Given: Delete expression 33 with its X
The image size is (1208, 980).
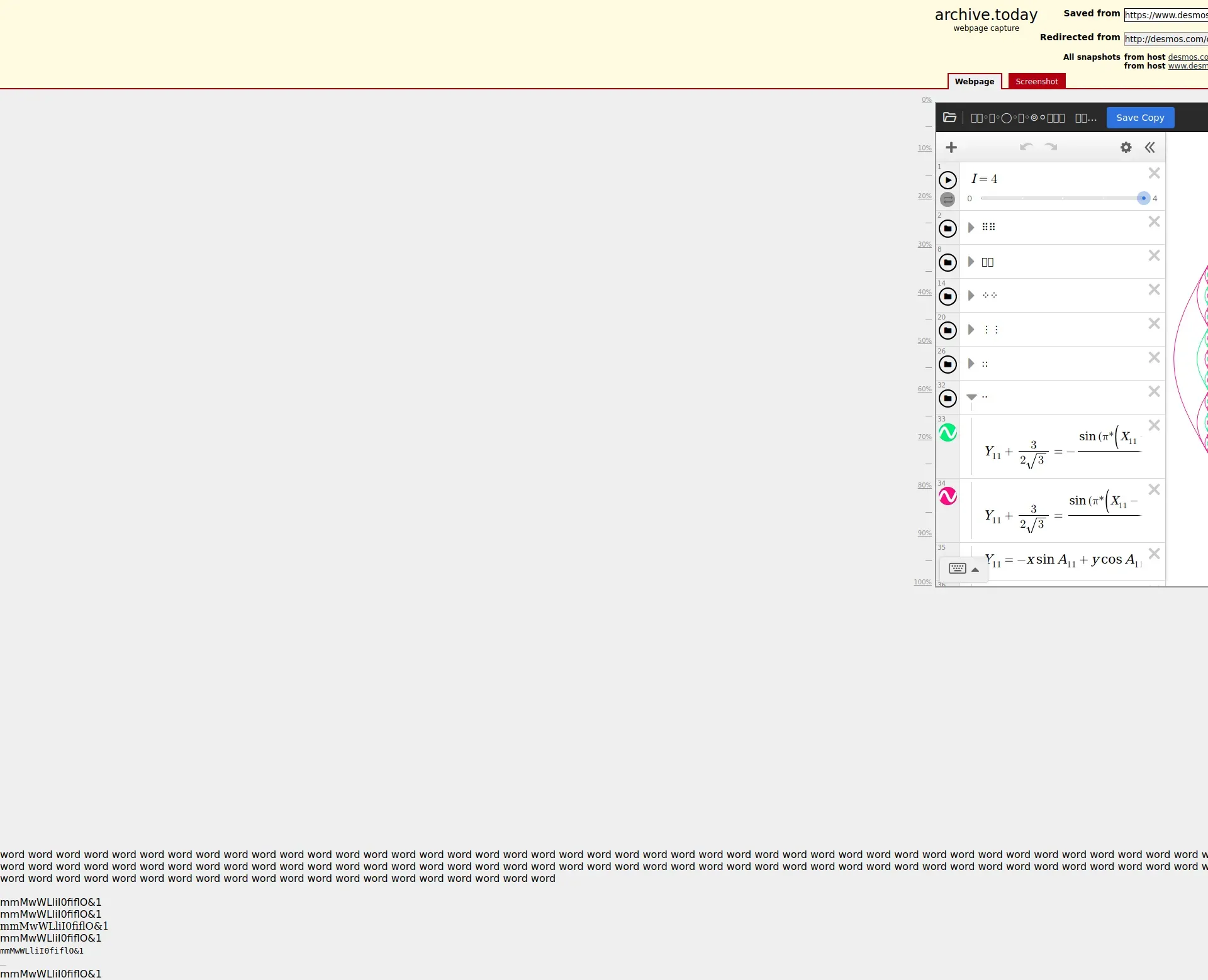Looking at the screenshot, I should (x=1153, y=426).
